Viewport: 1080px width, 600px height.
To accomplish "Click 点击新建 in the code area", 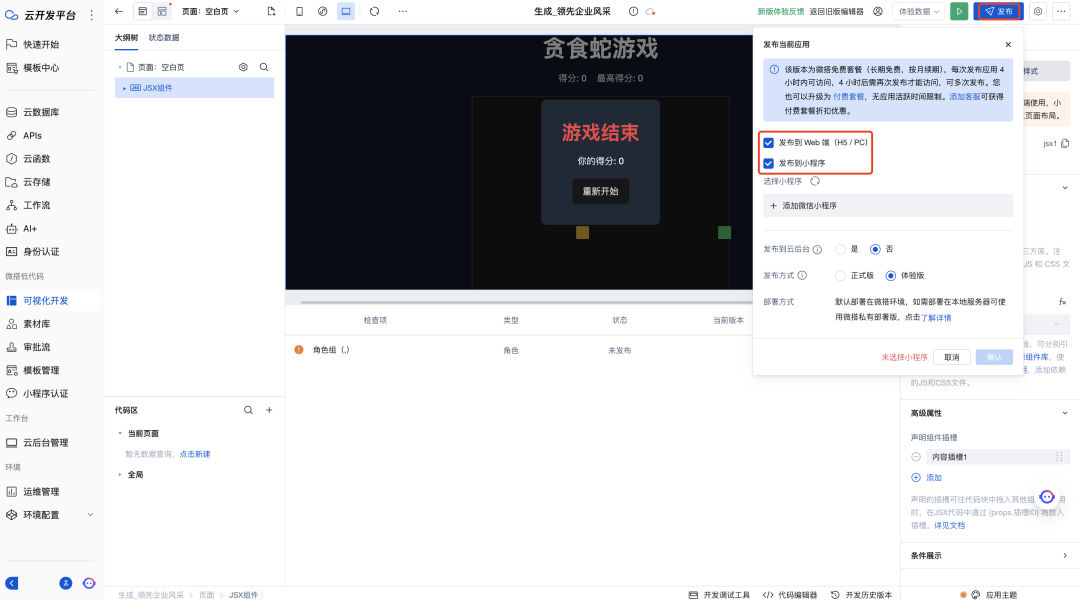I will coord(195,454).
